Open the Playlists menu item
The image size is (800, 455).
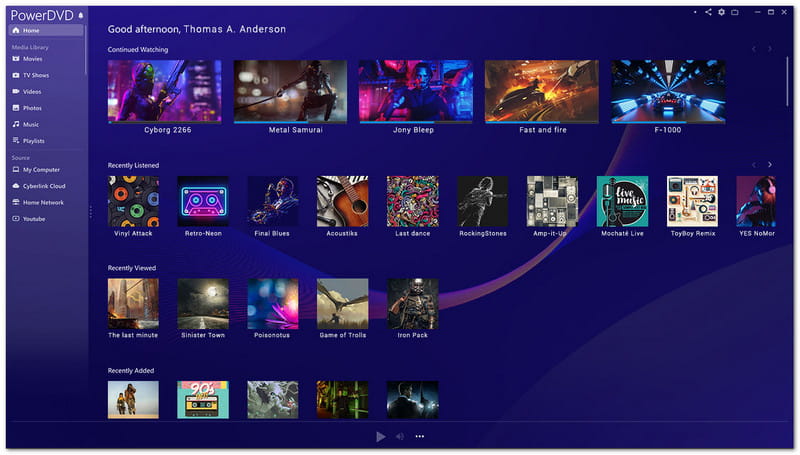[33, 140]
